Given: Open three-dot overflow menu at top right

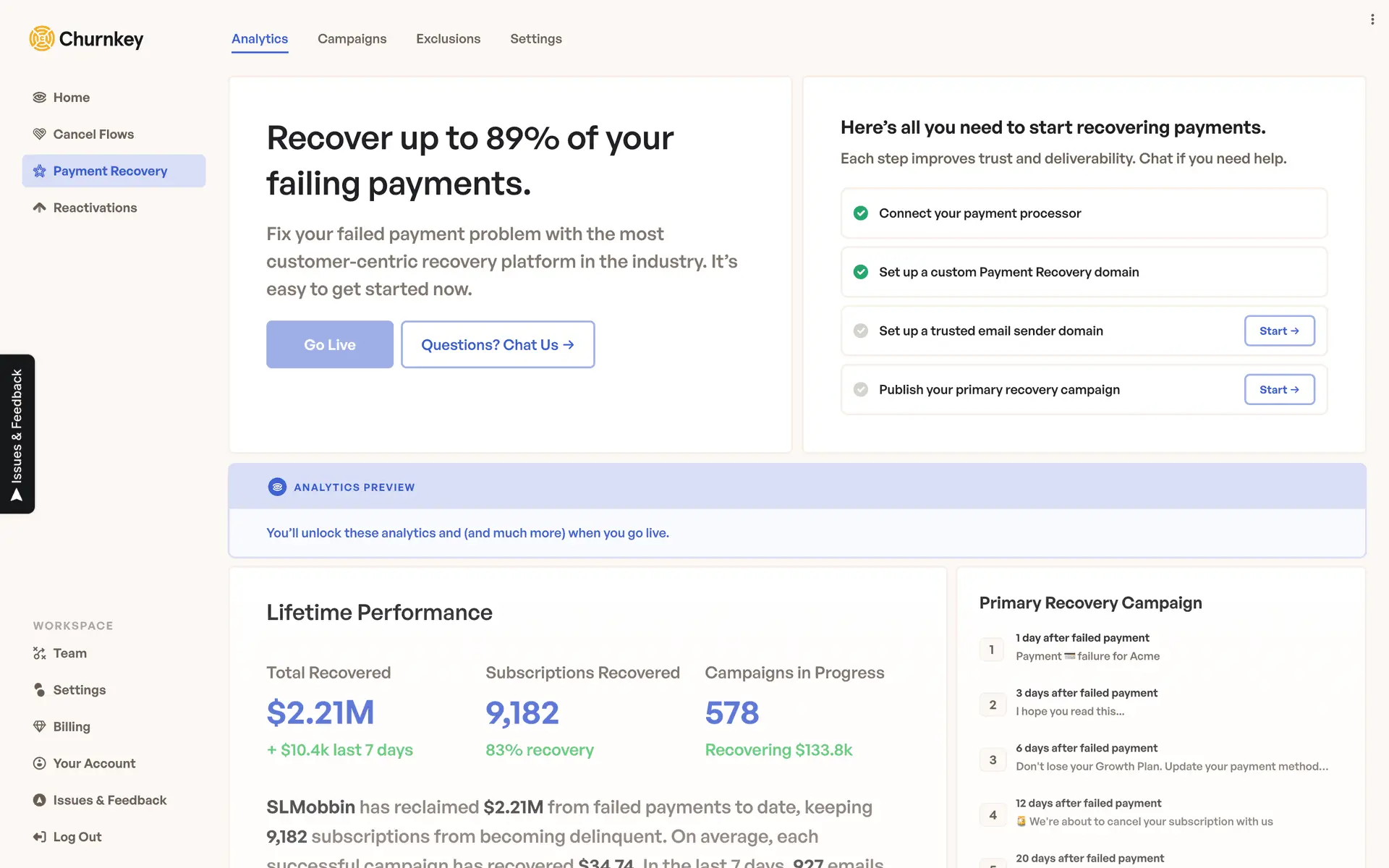Looking at the screenshot, I should [x=1372, y=20].
